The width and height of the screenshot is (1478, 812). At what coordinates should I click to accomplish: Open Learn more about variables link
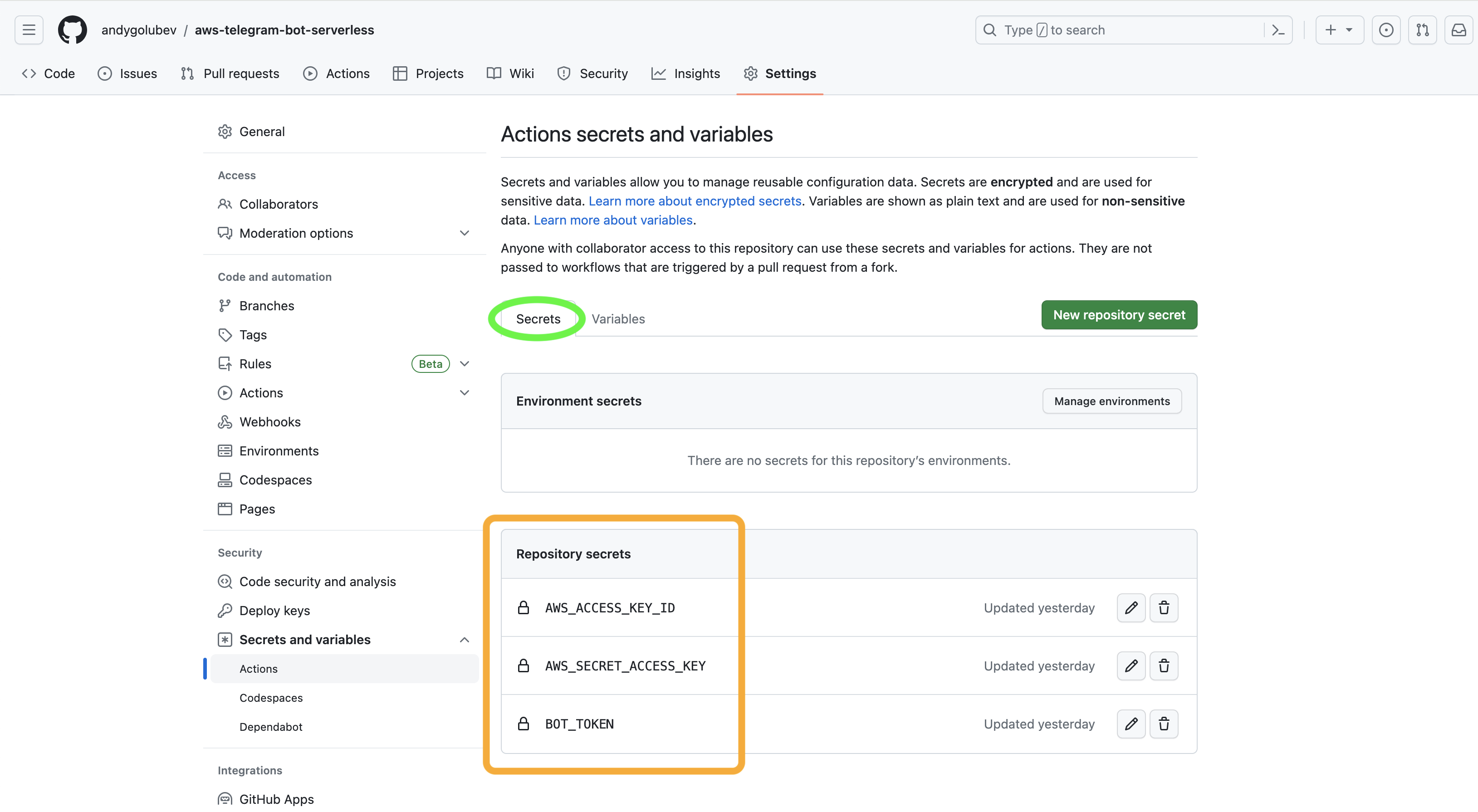(x=613, y=220)
